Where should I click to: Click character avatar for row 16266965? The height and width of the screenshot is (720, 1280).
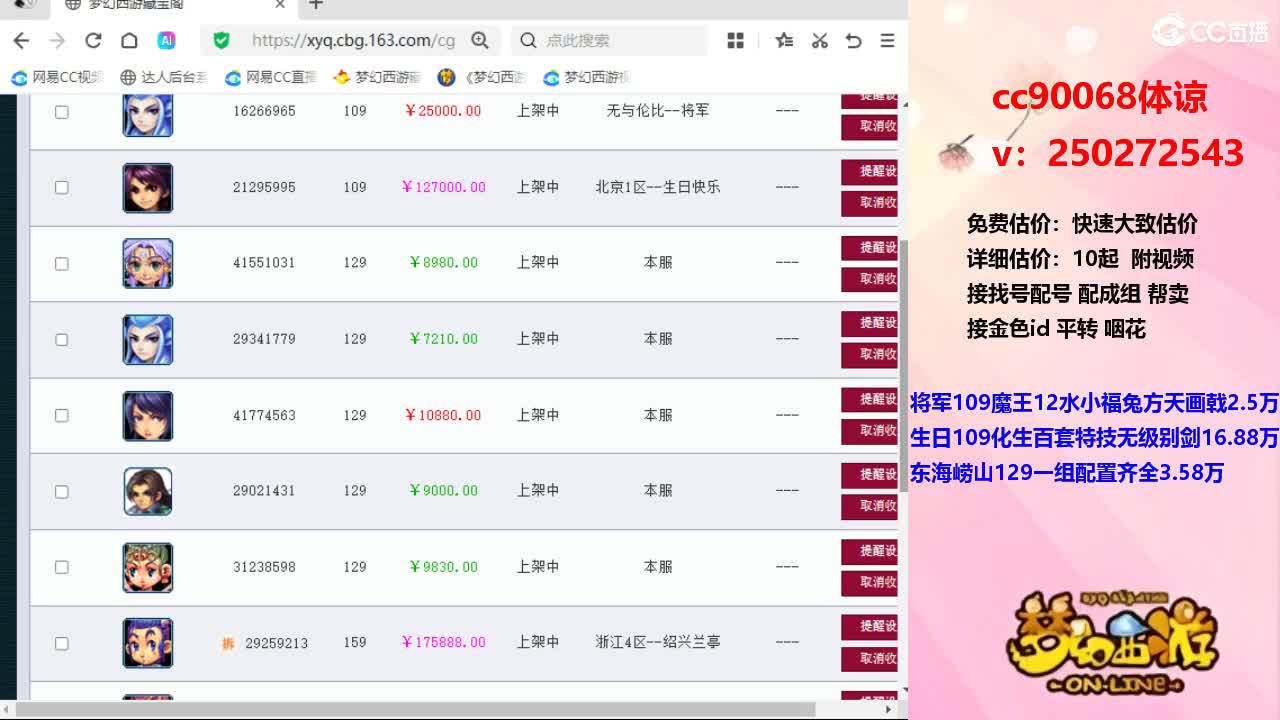tap(148, 115)
